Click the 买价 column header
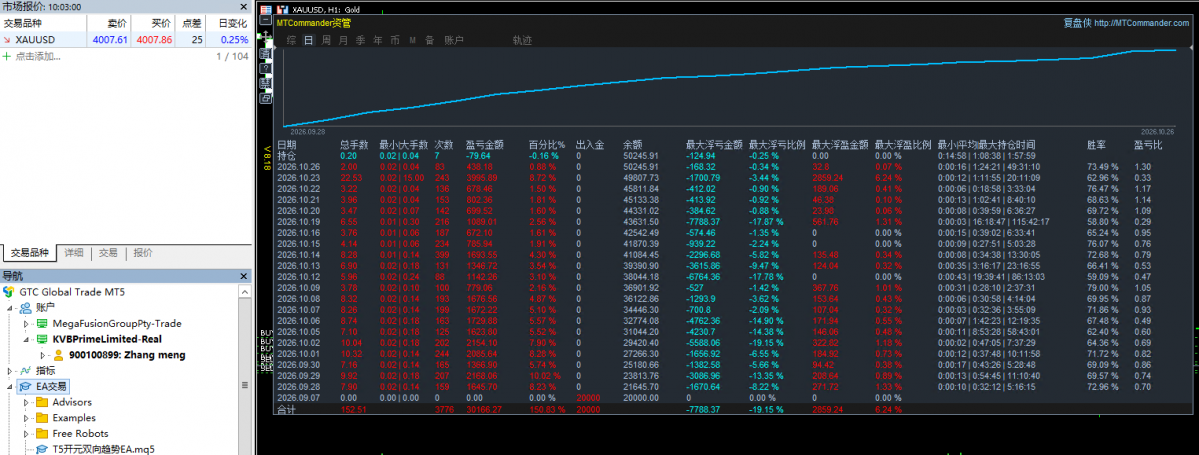Image resolution: width=1199 pixels, height=455 pixels. (x=153, y=24)
